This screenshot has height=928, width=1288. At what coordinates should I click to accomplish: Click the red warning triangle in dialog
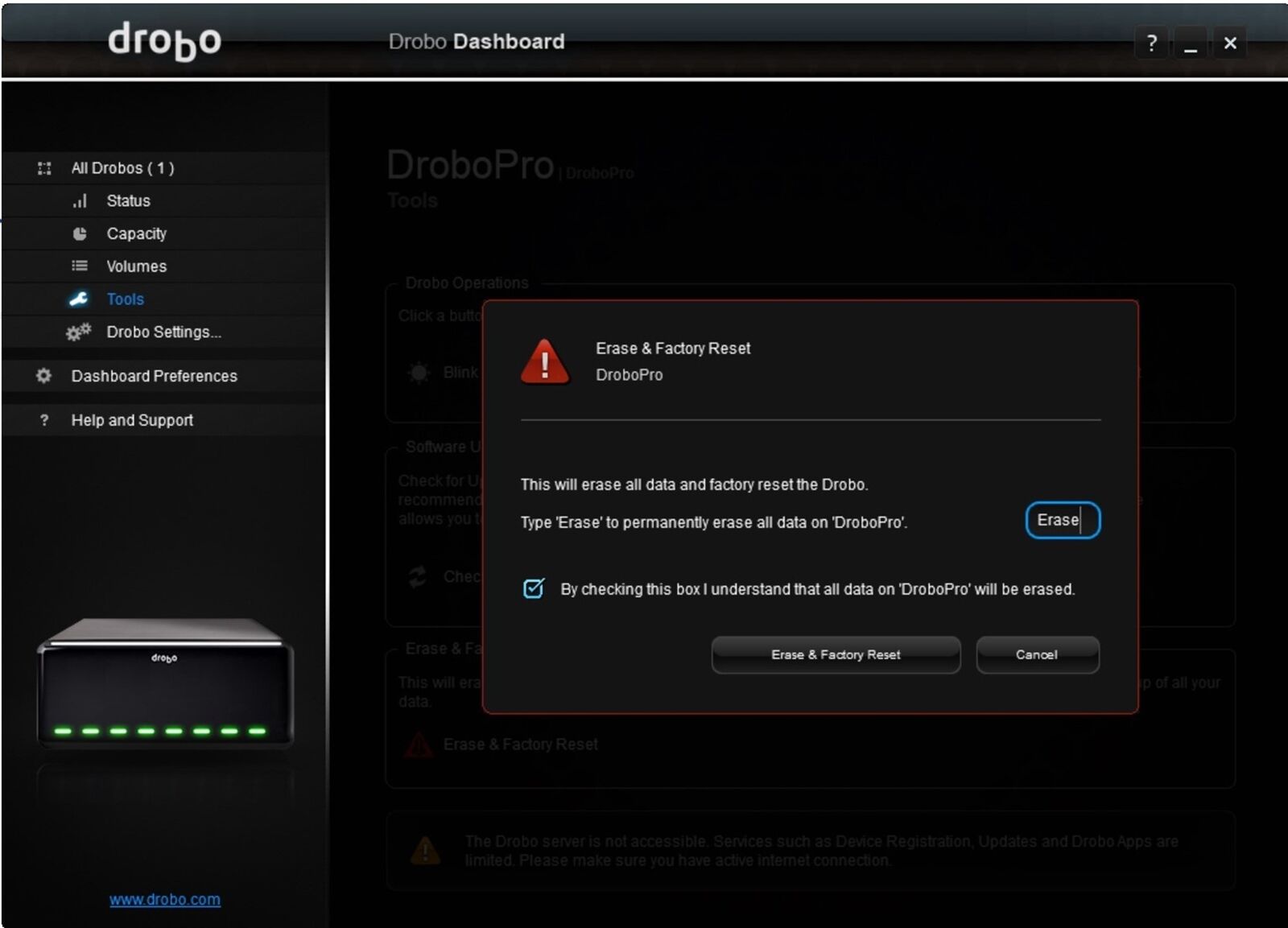point(545,362)
